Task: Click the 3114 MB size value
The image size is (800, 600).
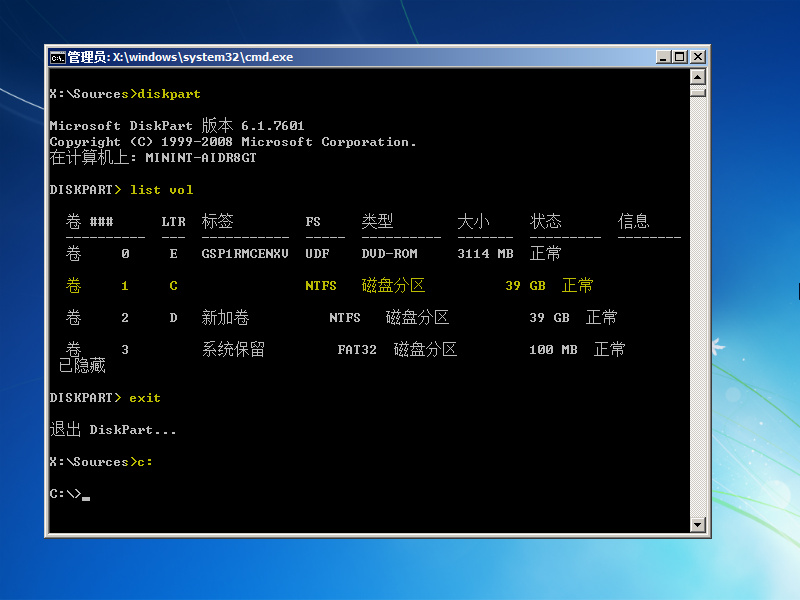Action: pyautogui.click(x=485, y=254)
